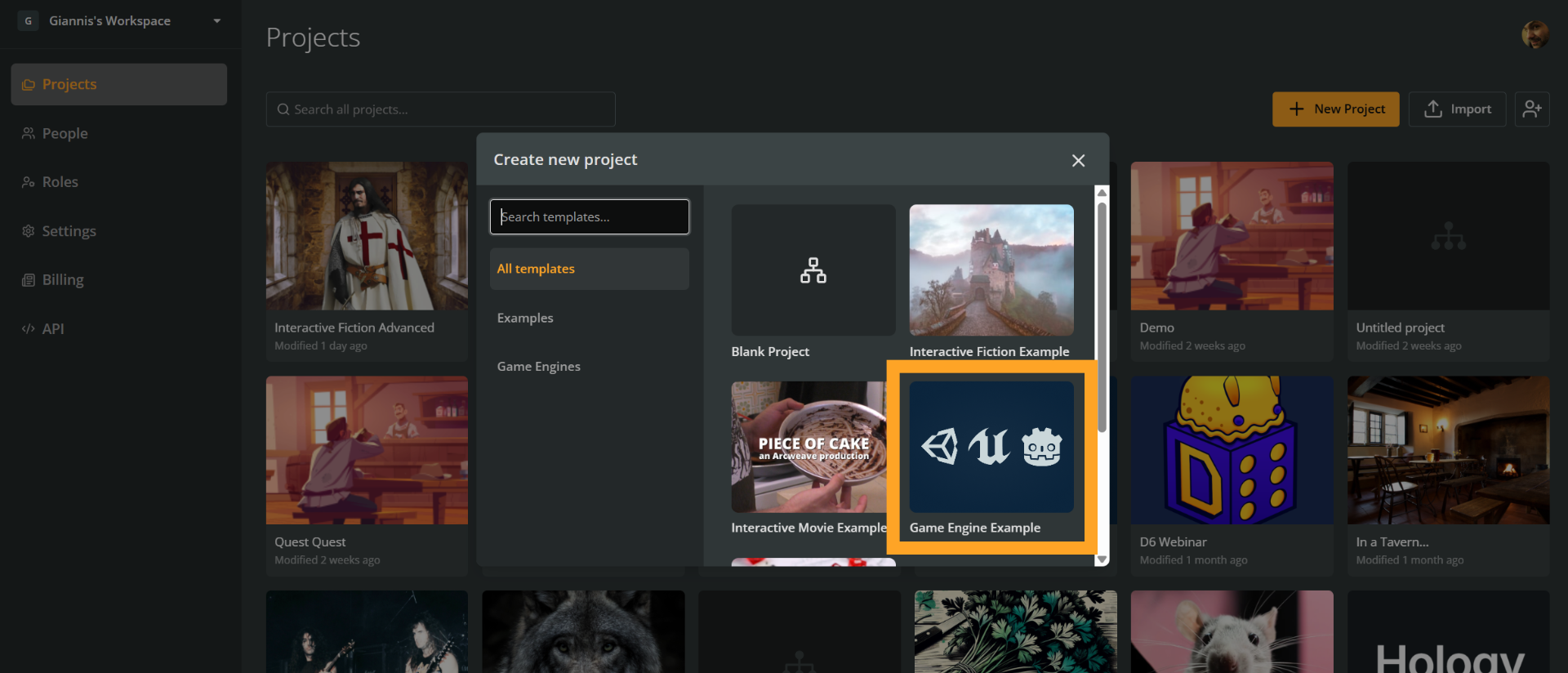Open the People sidebar section
The height and width of the screenshot is (673, 1568).
click(x=119, y=133)
